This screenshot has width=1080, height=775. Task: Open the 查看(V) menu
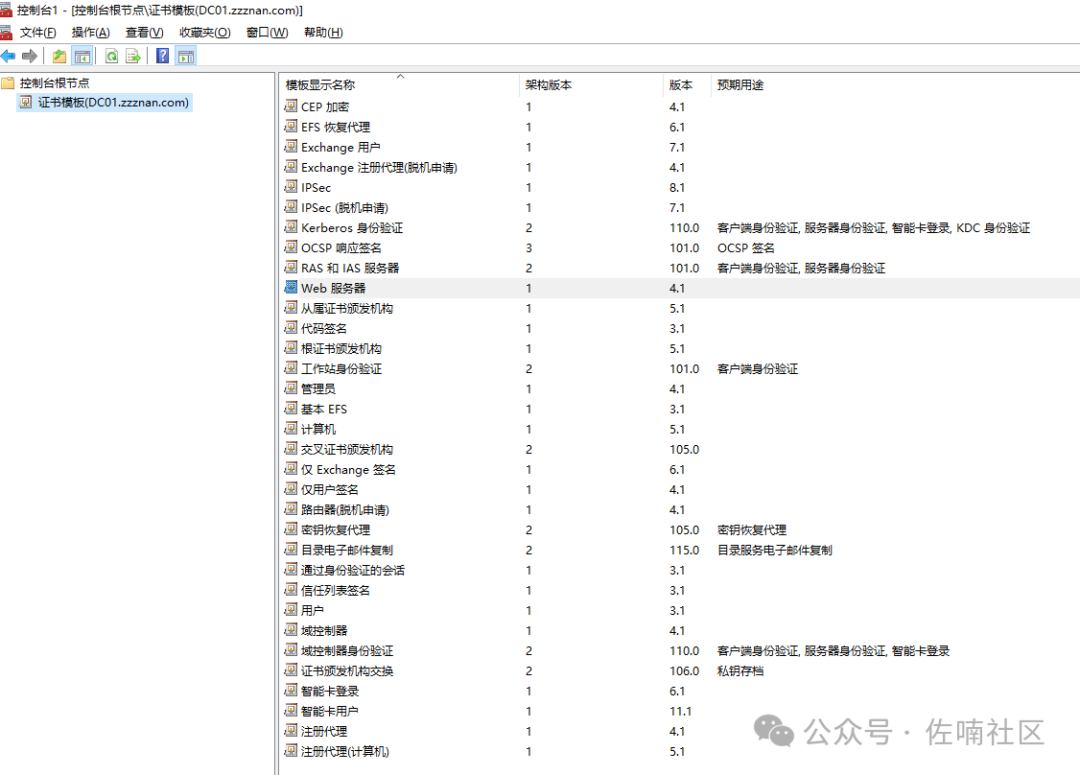click(x=145, y=32)
